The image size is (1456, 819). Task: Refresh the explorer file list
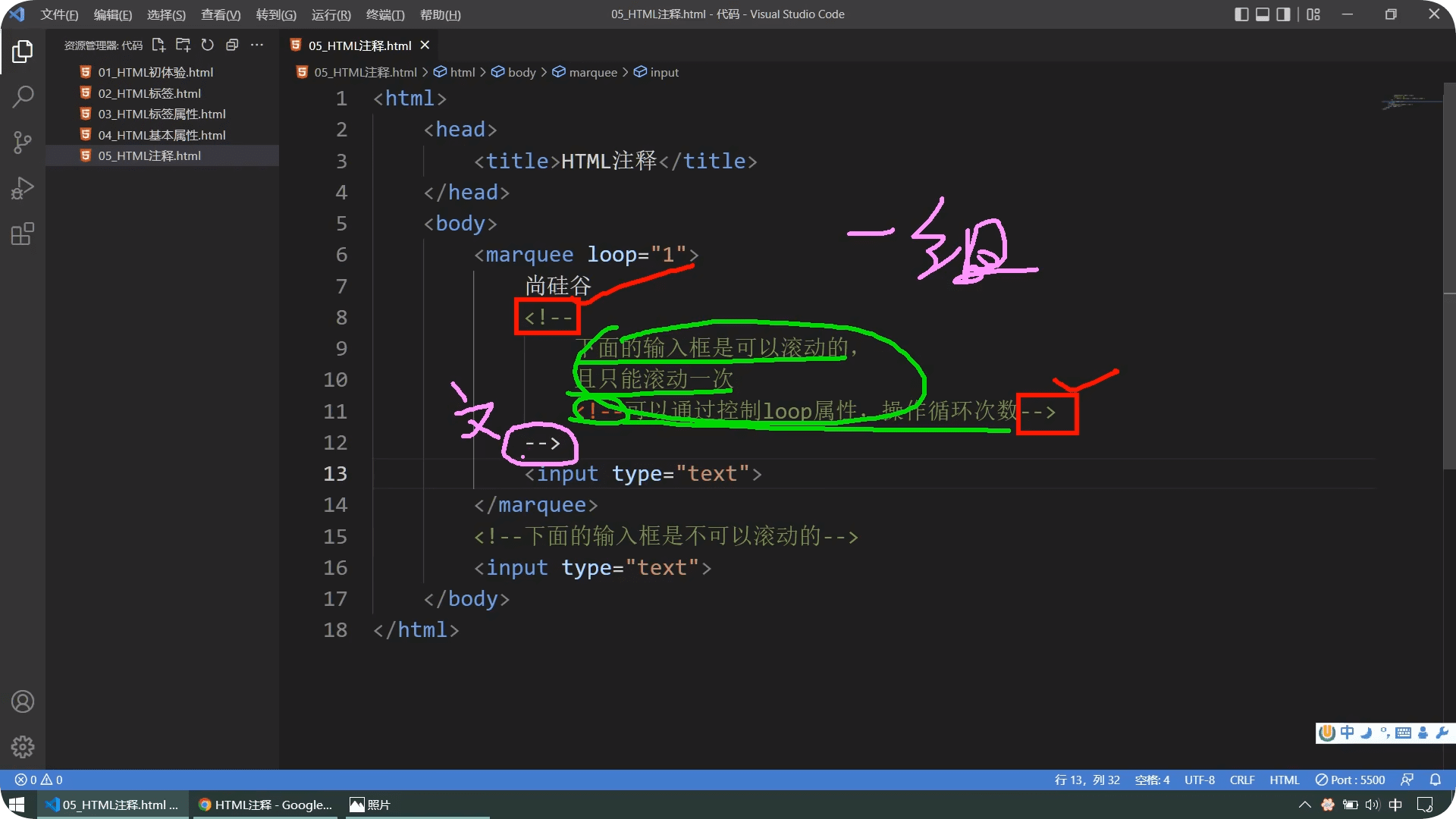click(x=208, y=45)
